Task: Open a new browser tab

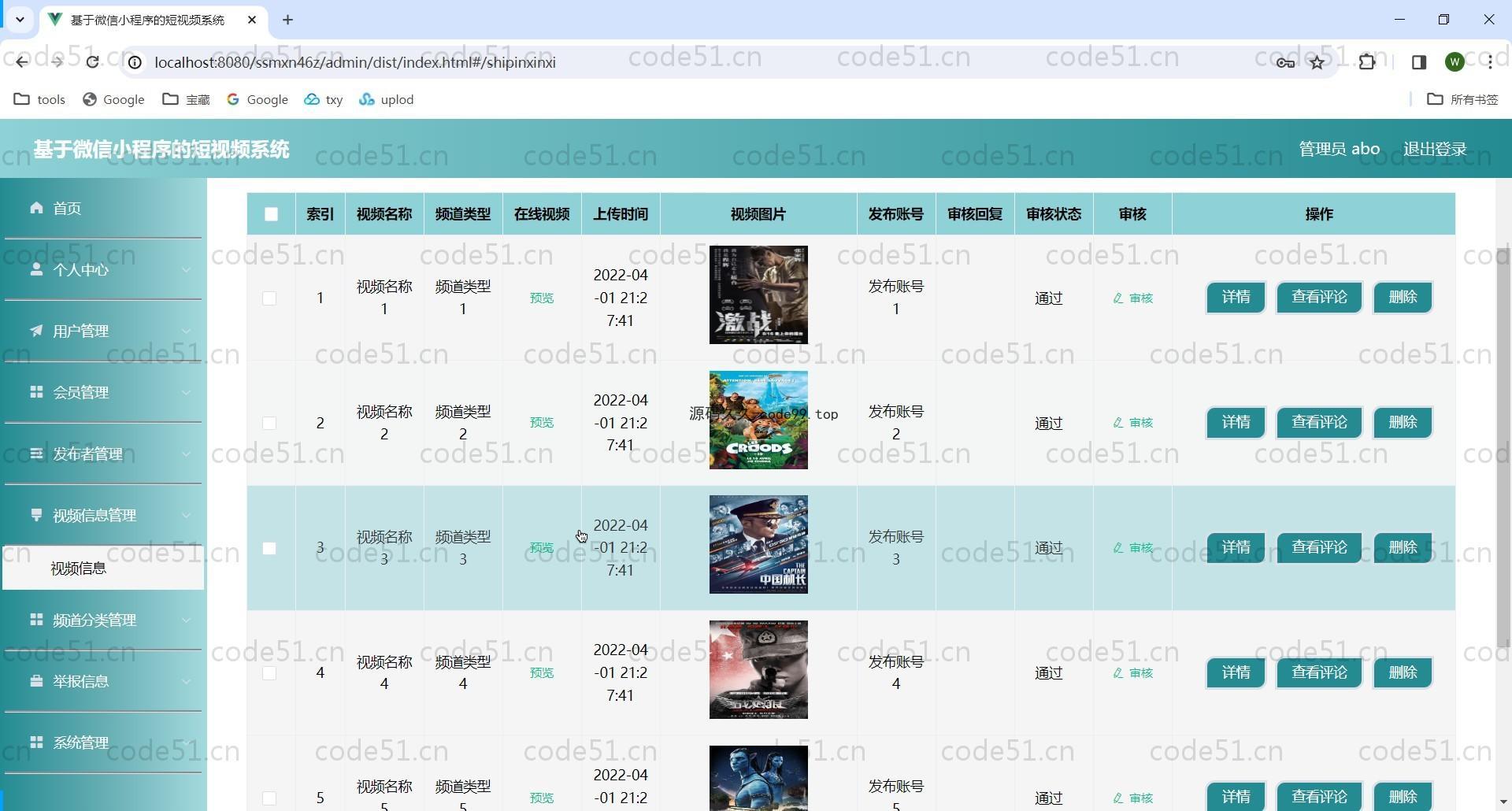Action: 287,20
